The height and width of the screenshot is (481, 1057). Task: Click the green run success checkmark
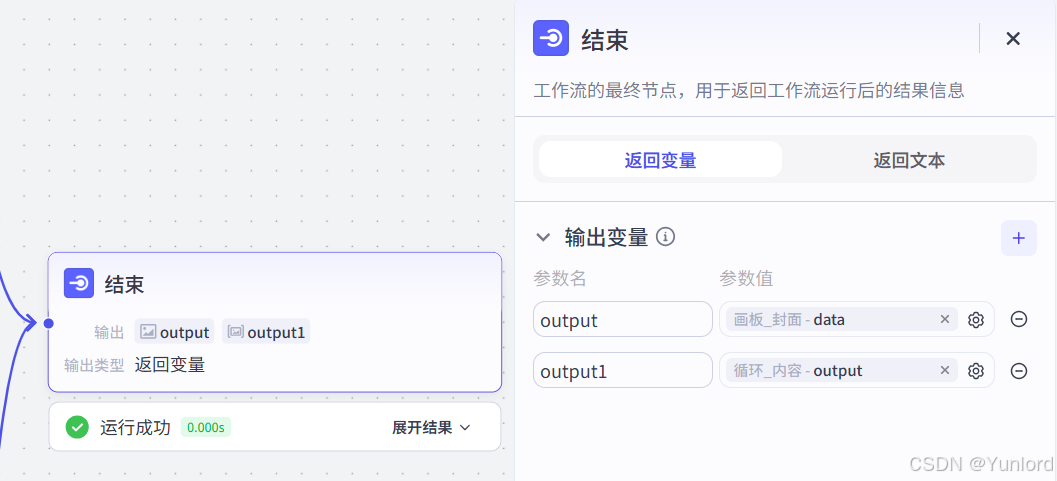77,427
